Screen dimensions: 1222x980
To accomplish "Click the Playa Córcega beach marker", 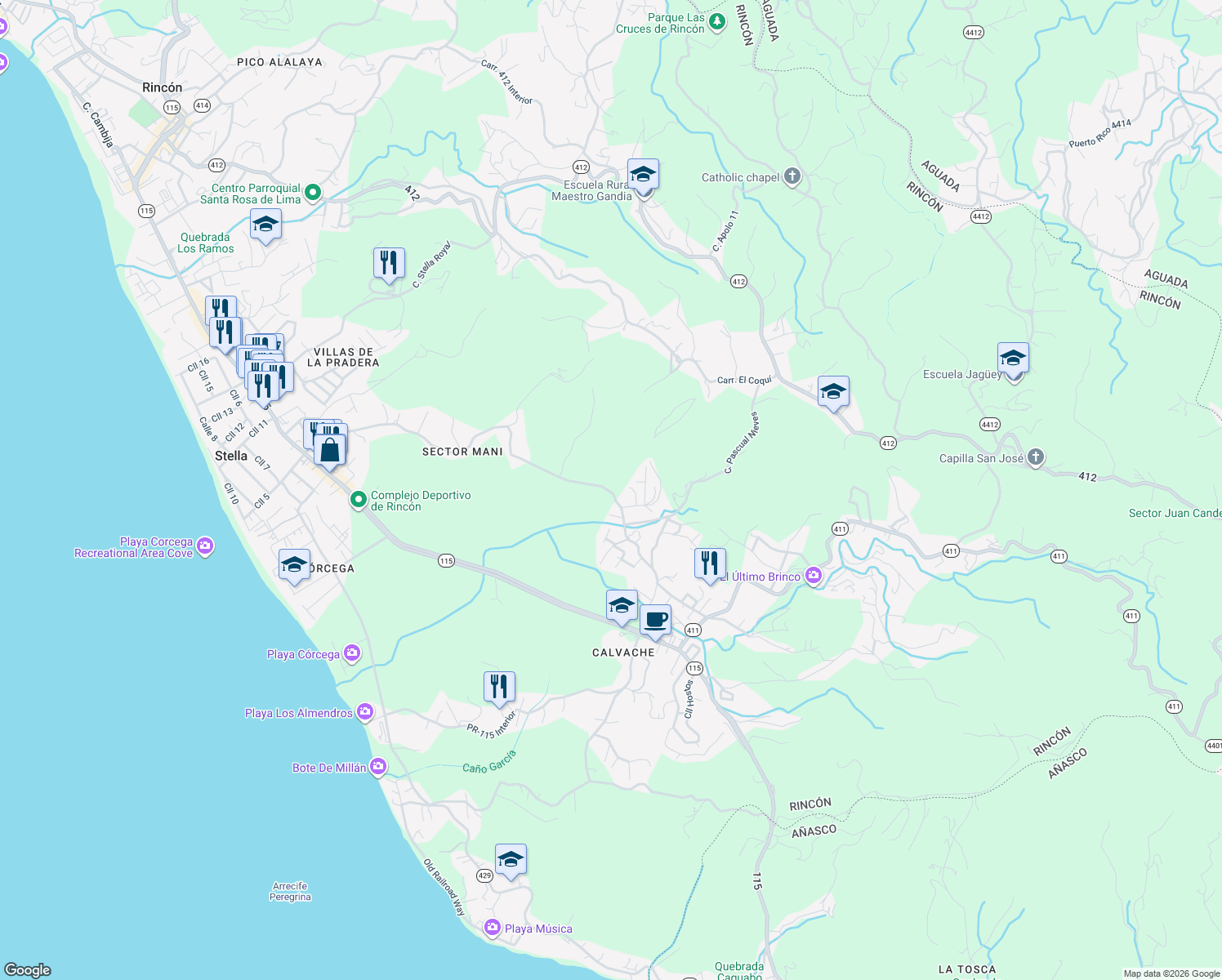I will 351,653.
